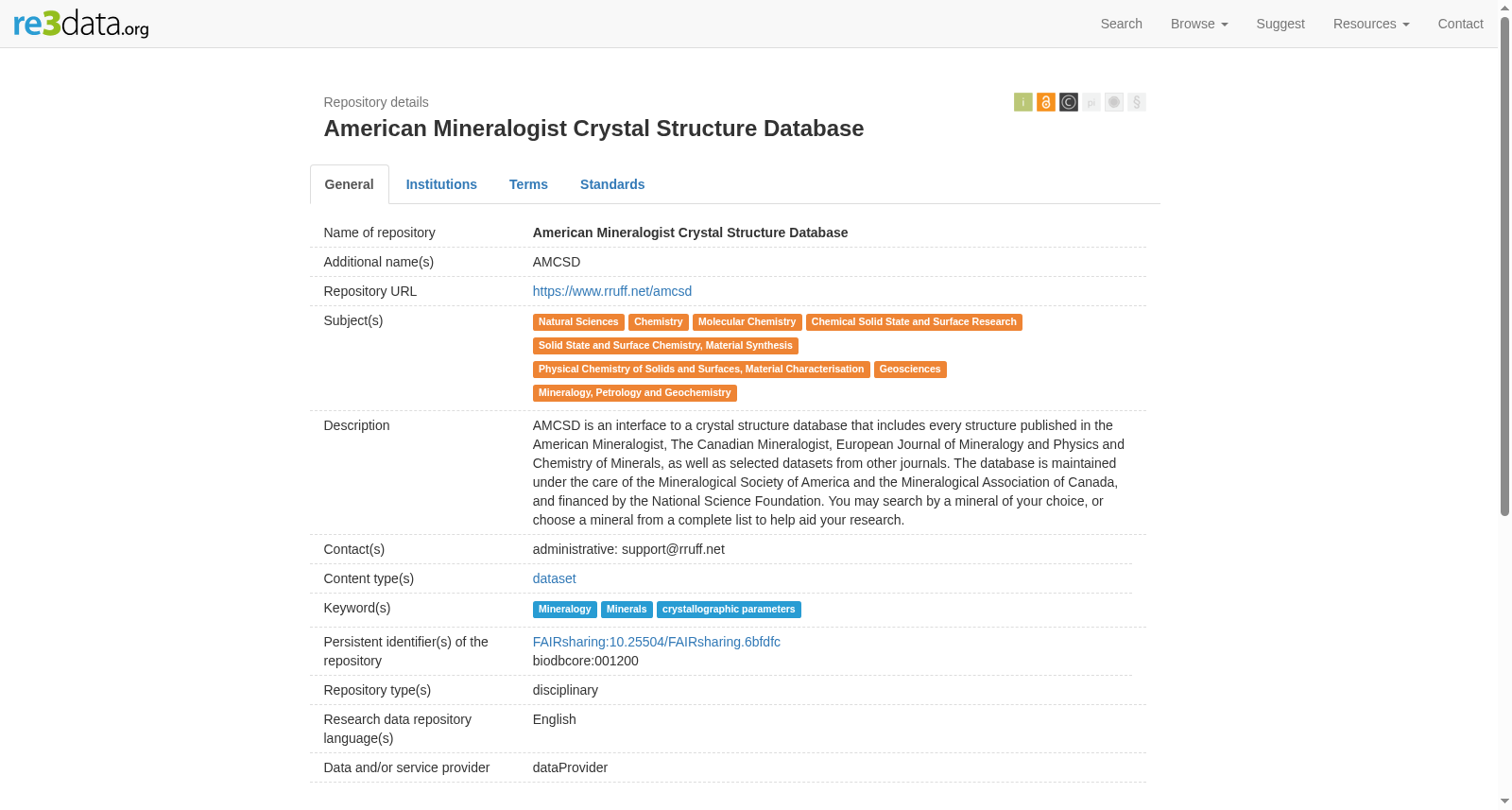The height and width of the screenshot is (810, 1512).
Task: Open the FAIRsharing persistent identifier link
Action: [x=656, y=642]
